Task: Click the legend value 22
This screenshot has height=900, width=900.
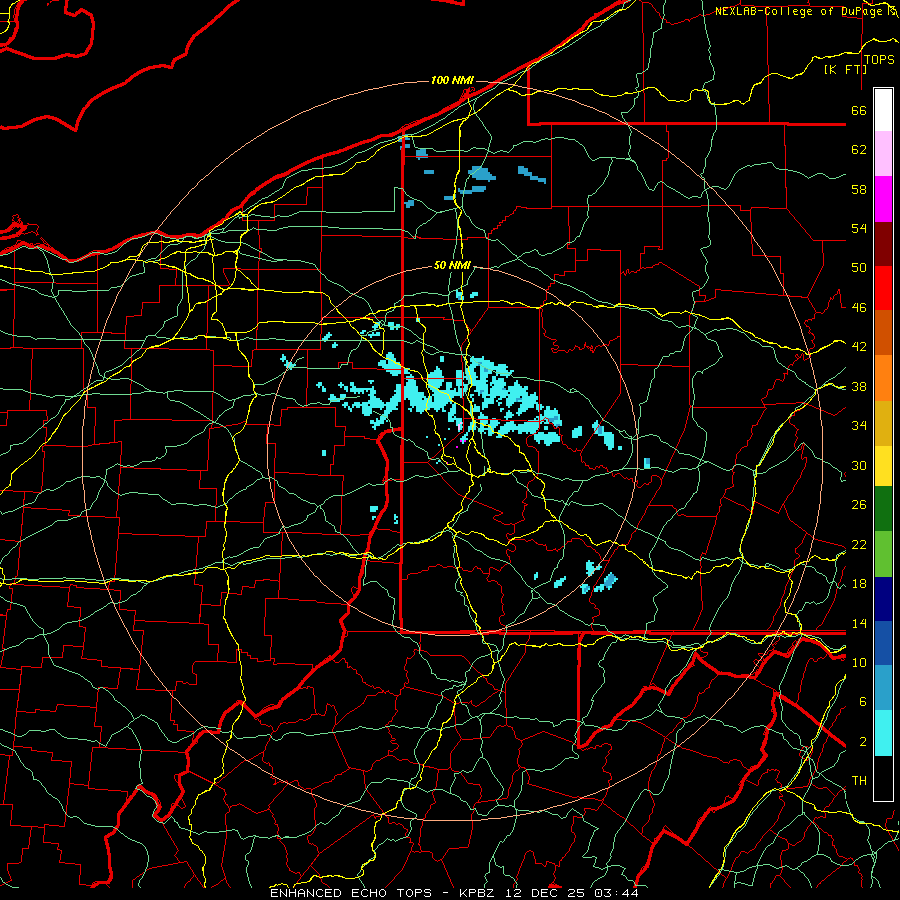Action: [859, 544]
